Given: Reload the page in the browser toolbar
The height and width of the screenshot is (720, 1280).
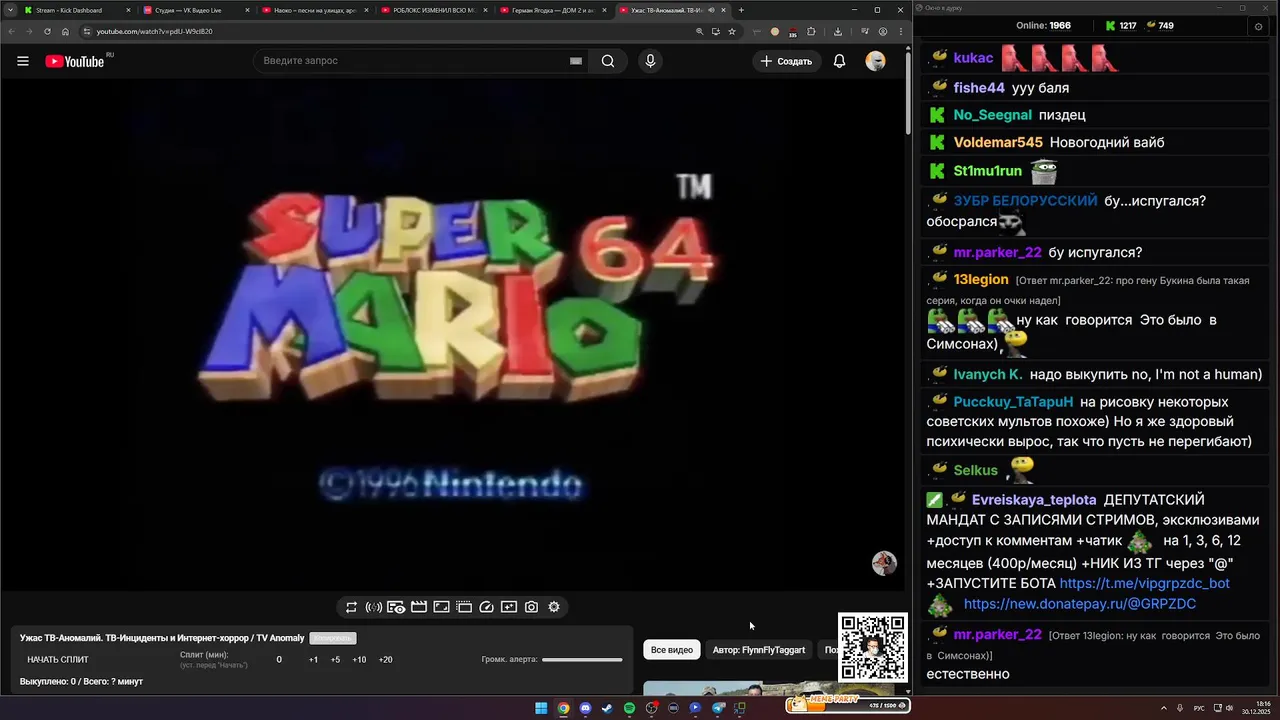Looking at the screenshot, I should coord(47,31).
